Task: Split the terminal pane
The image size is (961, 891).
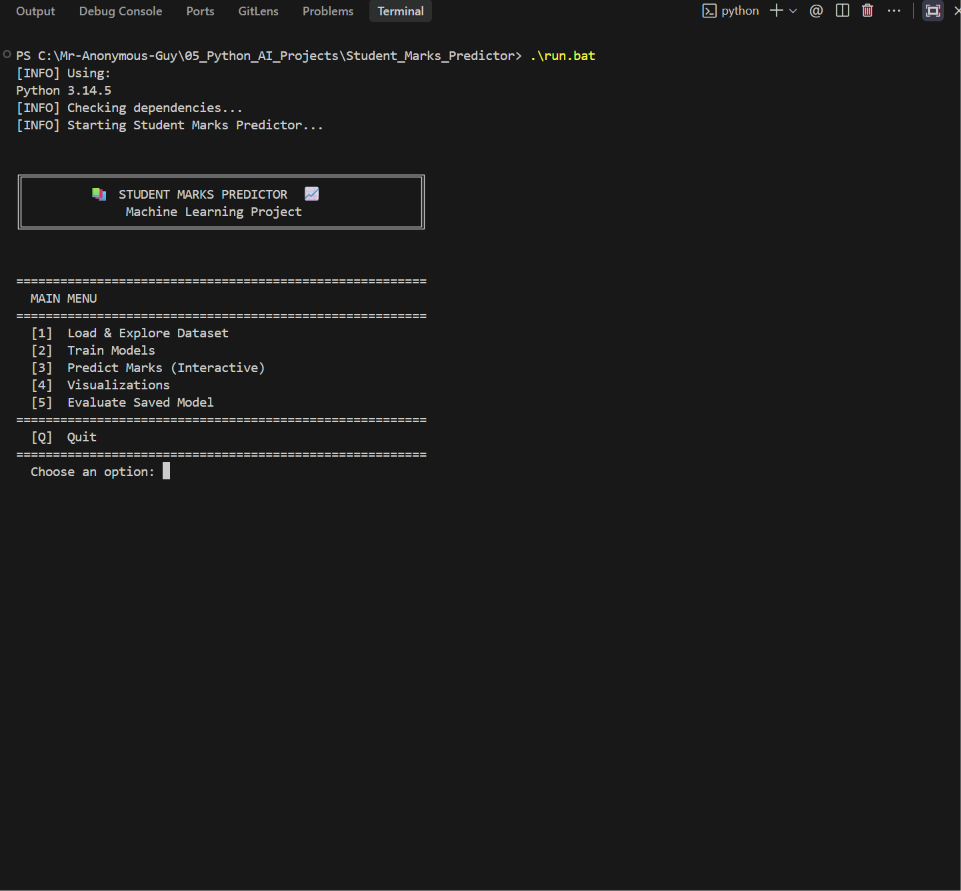Action: click(x=842, y=11)
